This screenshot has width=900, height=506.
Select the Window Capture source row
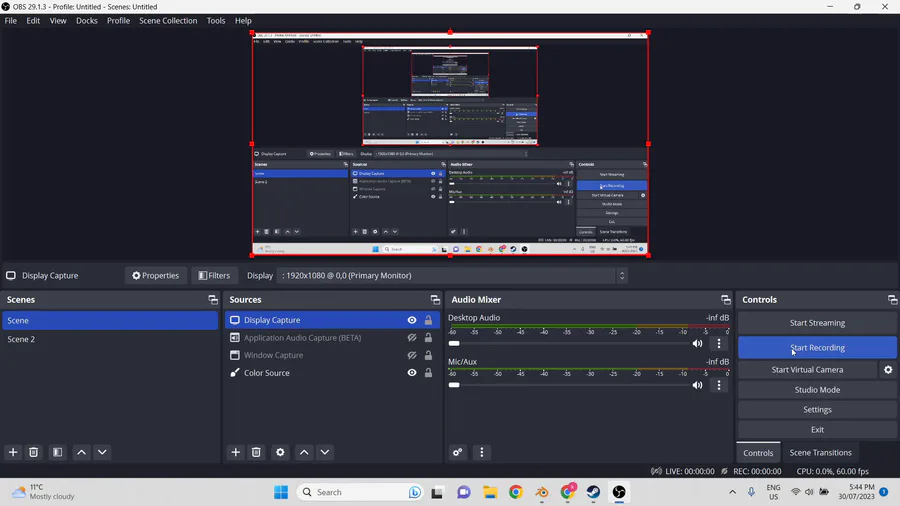point(332,355)
